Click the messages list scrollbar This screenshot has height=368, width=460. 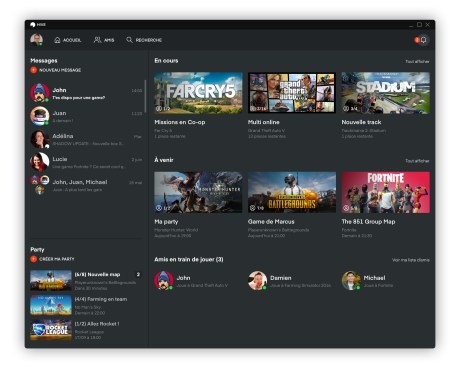click(145, 96)
